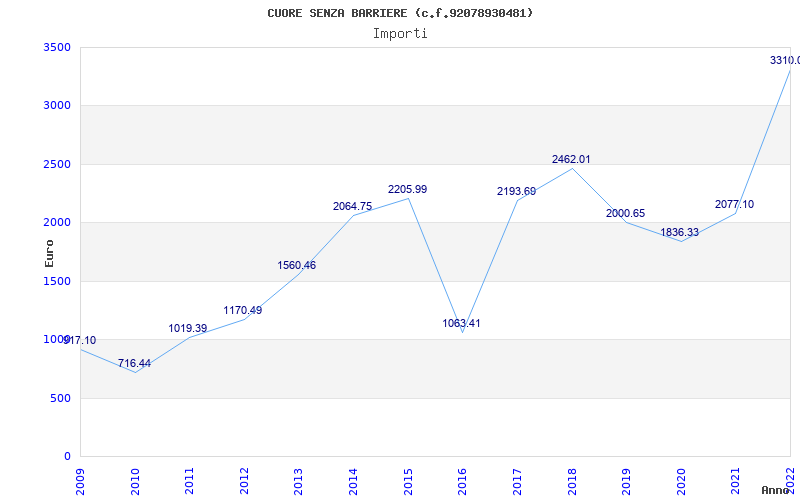
Task: Click the 2021 year label
Action: pos(735,481)
